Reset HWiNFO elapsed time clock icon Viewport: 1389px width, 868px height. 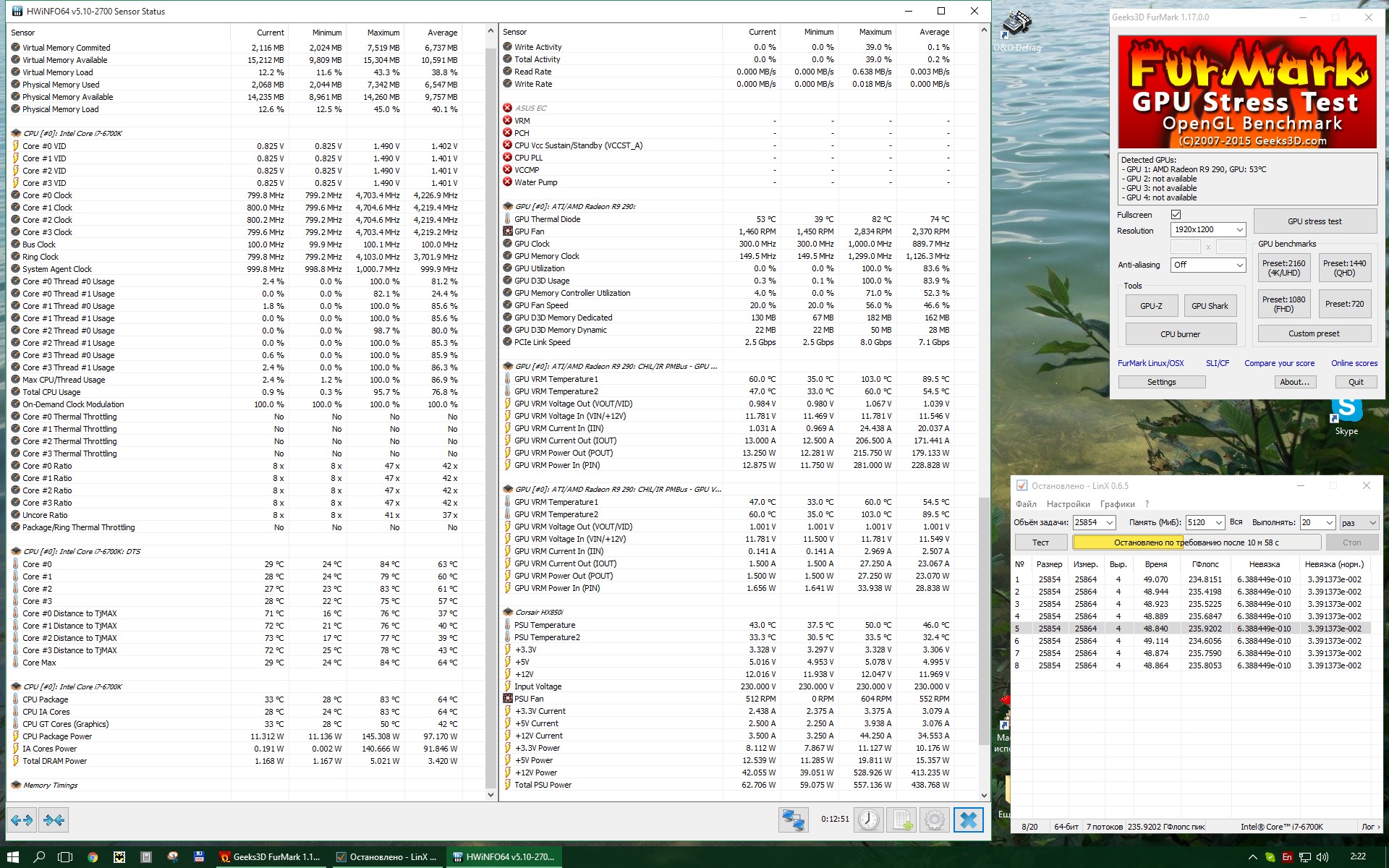click(x=868, y=820)
